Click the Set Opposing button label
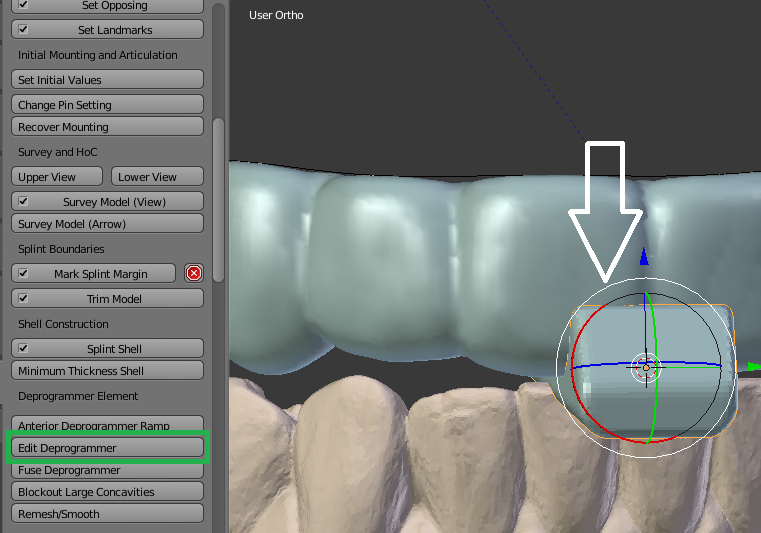The image size is (761, 533). click(x=115, y=5)
